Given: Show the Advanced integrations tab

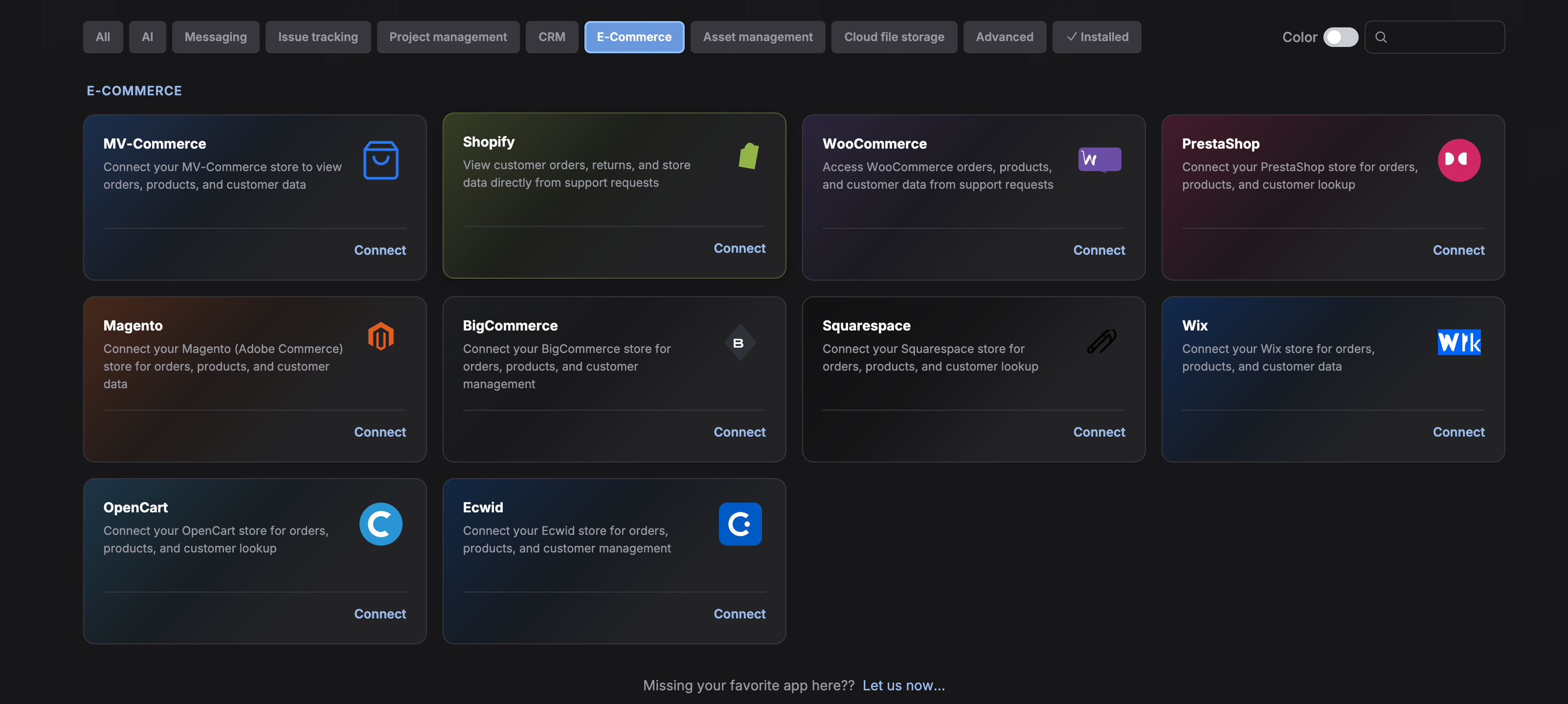Looking at the screenshot, I should (1004, 37).
